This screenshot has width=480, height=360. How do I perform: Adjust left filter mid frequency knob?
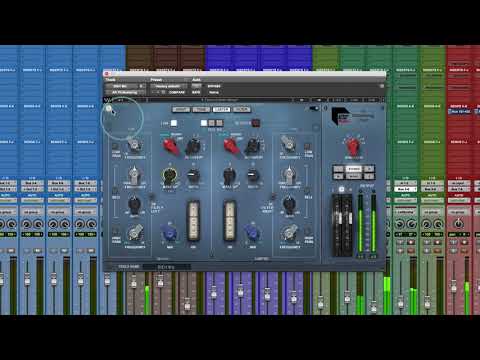point(134,175)
